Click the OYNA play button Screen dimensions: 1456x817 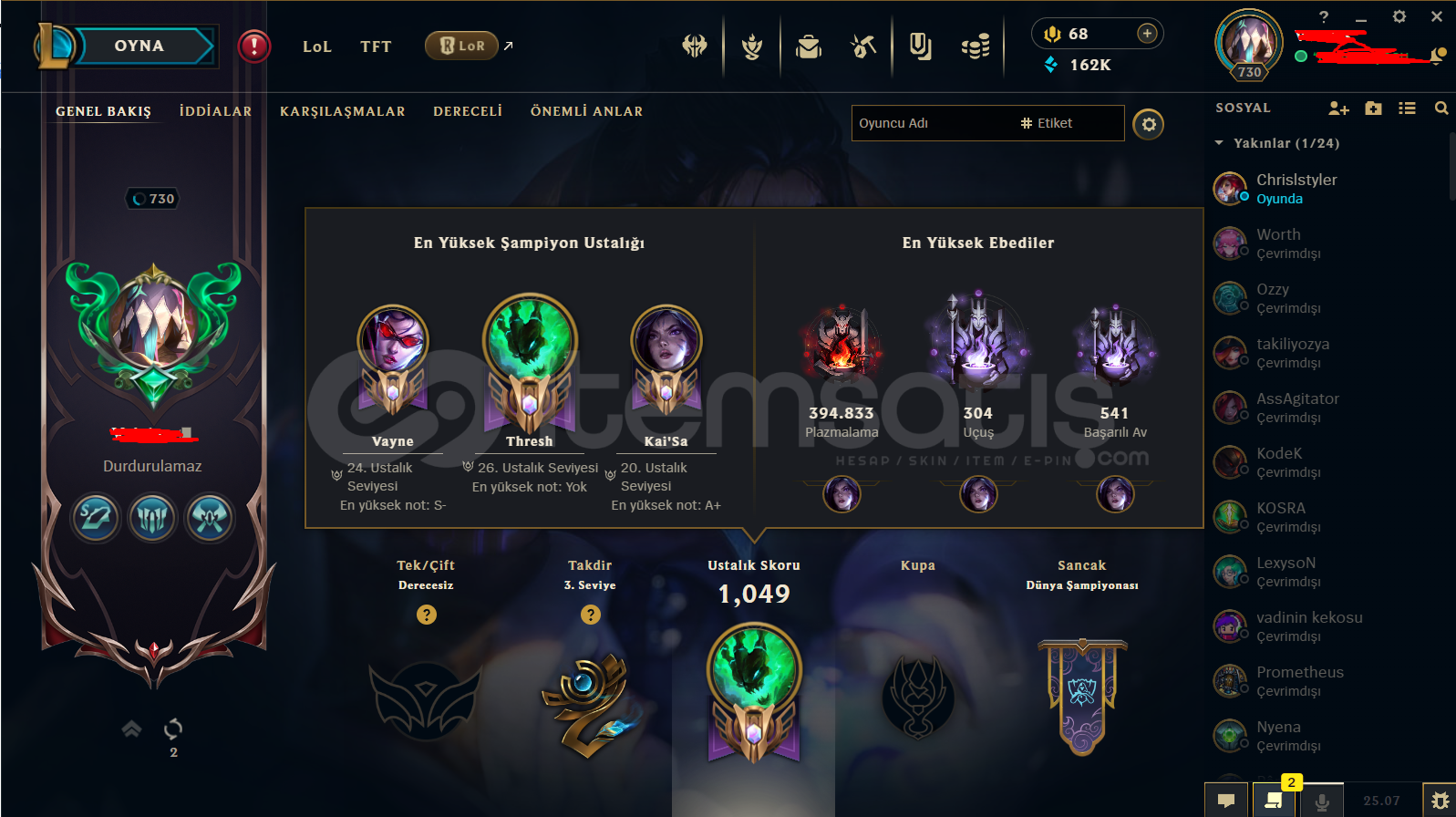139,46
